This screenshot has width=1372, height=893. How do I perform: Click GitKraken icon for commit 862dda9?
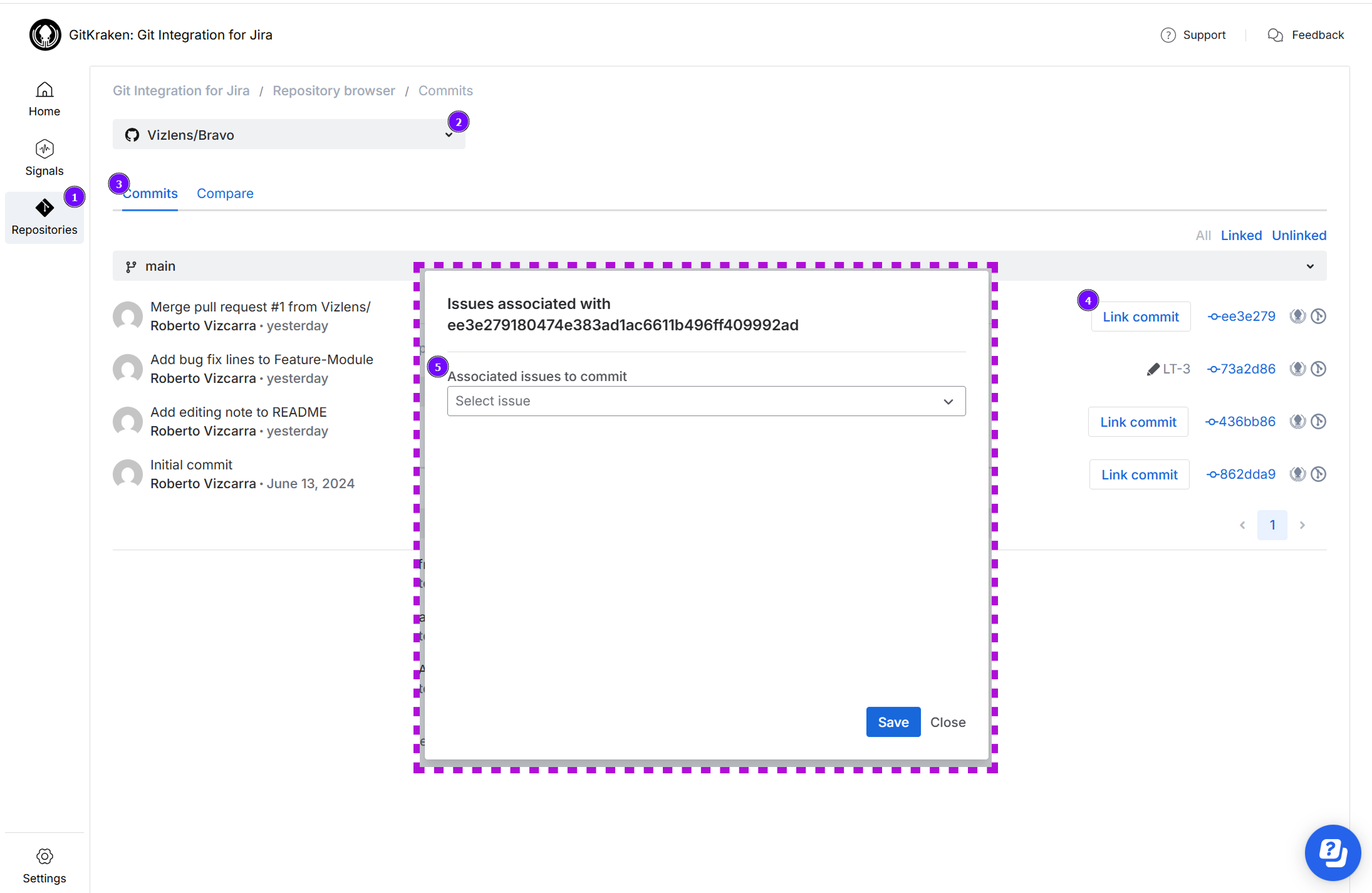tap(1297, 474)
